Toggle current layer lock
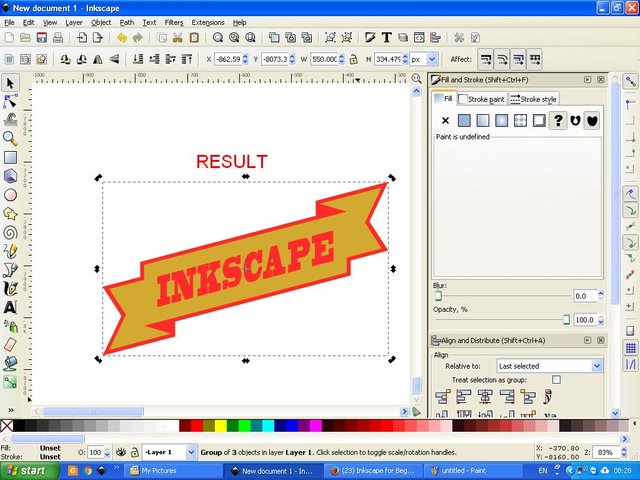This screenshot has width=640, height=480. click(134, 452)
